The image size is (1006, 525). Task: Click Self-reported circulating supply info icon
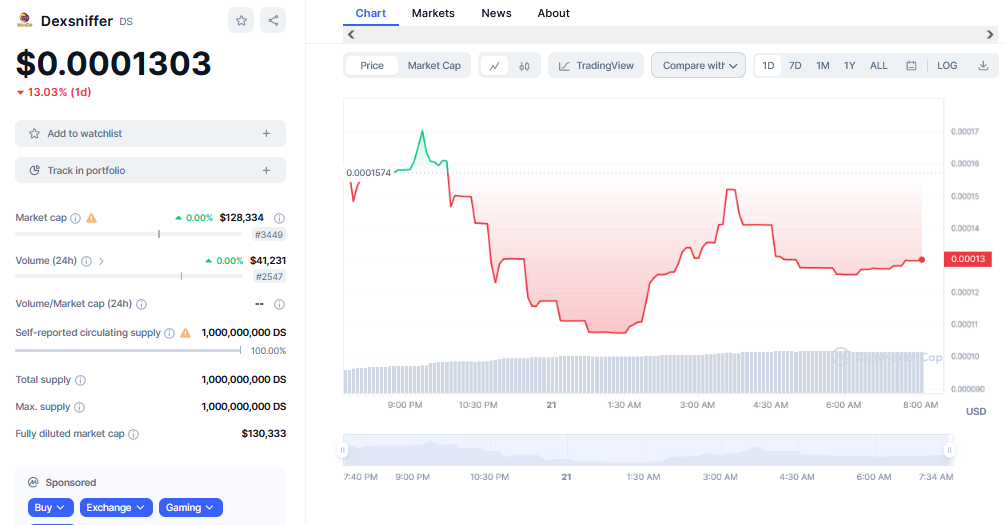[169, 333]
